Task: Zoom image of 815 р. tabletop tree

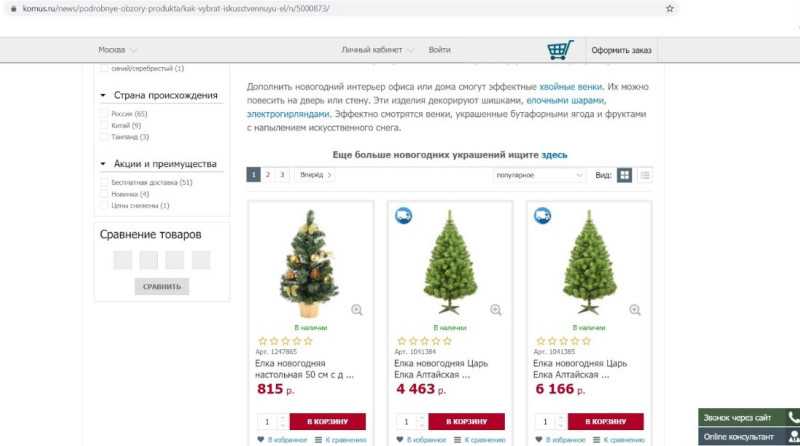Action: (x=357, y=310)
